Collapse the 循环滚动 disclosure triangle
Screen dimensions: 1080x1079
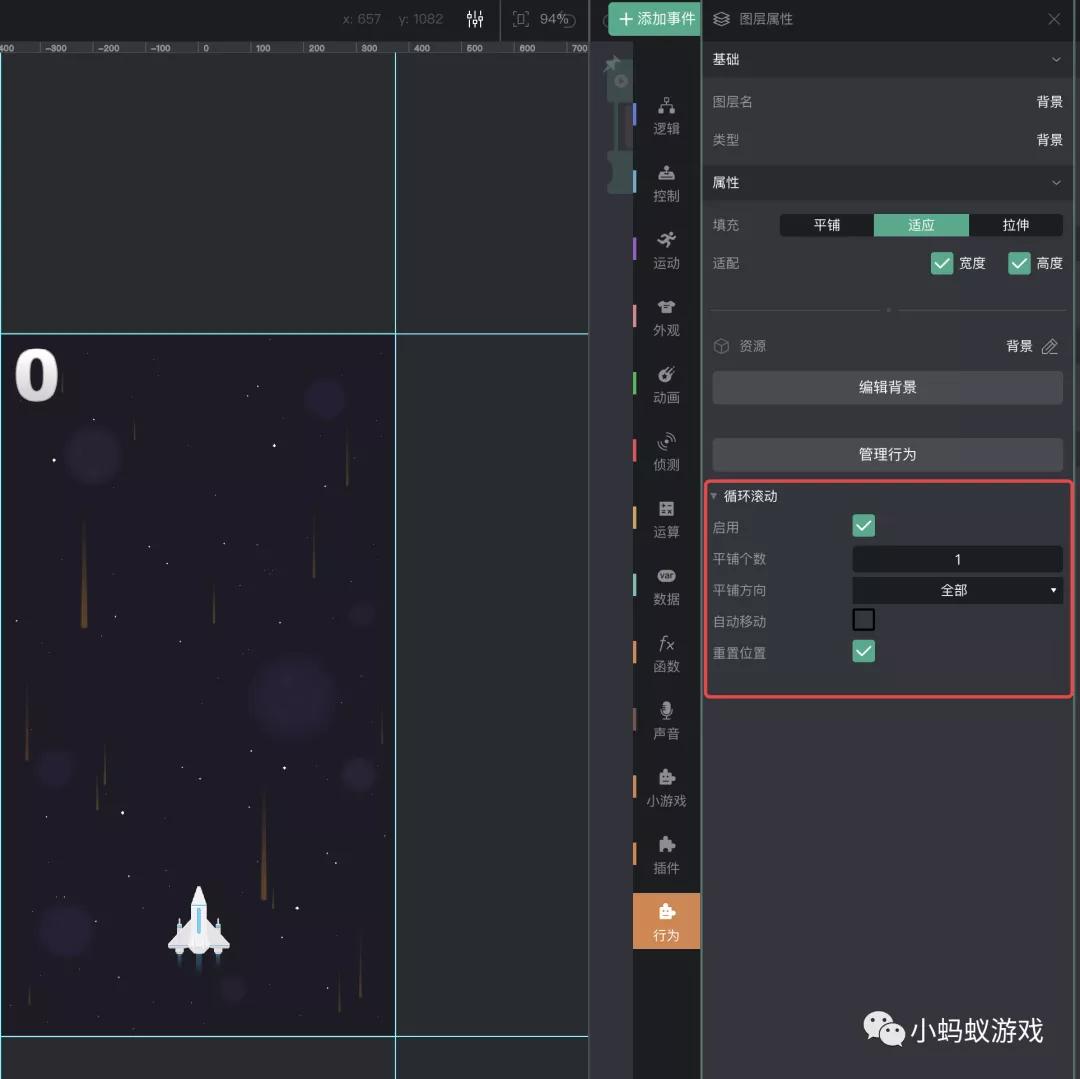tap(713, 496)
